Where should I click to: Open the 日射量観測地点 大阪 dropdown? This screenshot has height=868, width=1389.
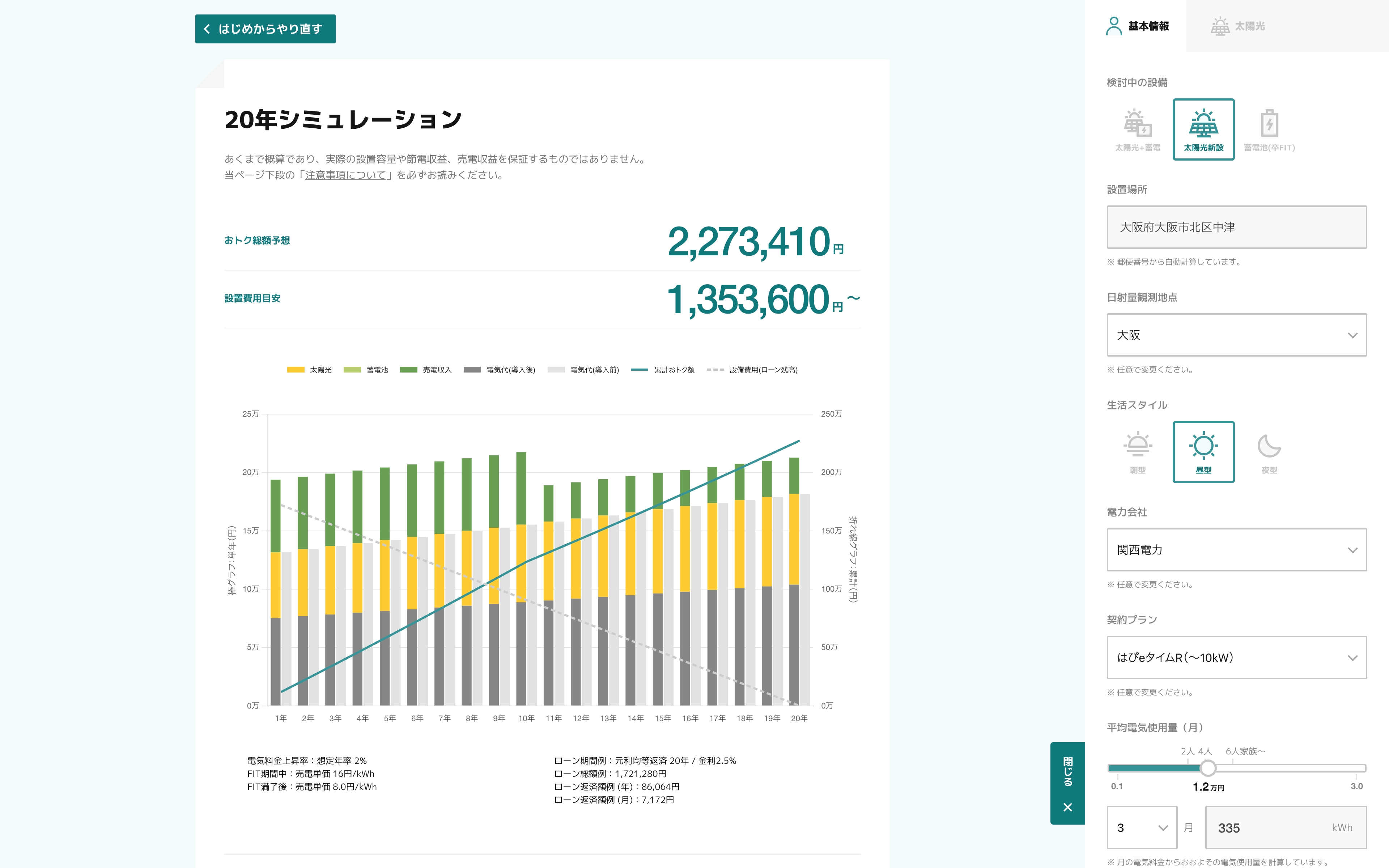point(1236,335)
